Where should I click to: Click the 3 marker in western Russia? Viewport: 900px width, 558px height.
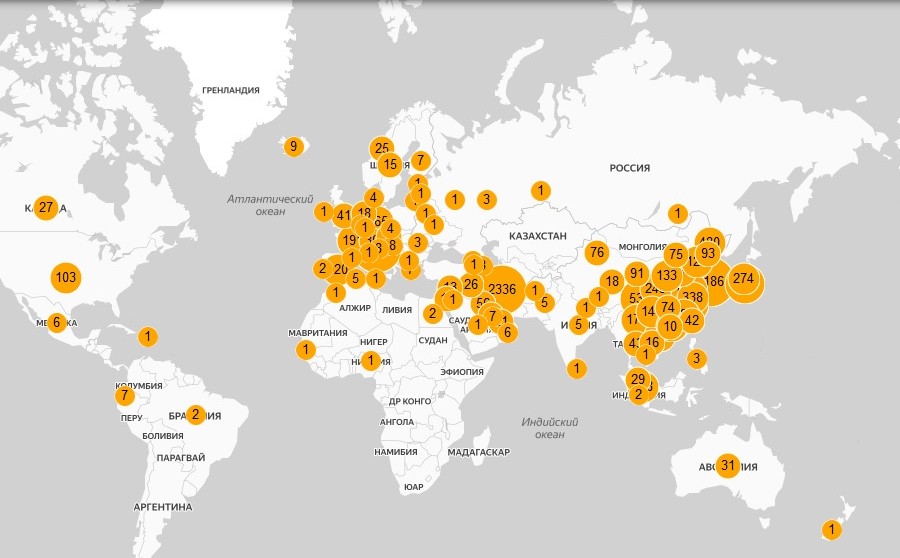point(487,199)
